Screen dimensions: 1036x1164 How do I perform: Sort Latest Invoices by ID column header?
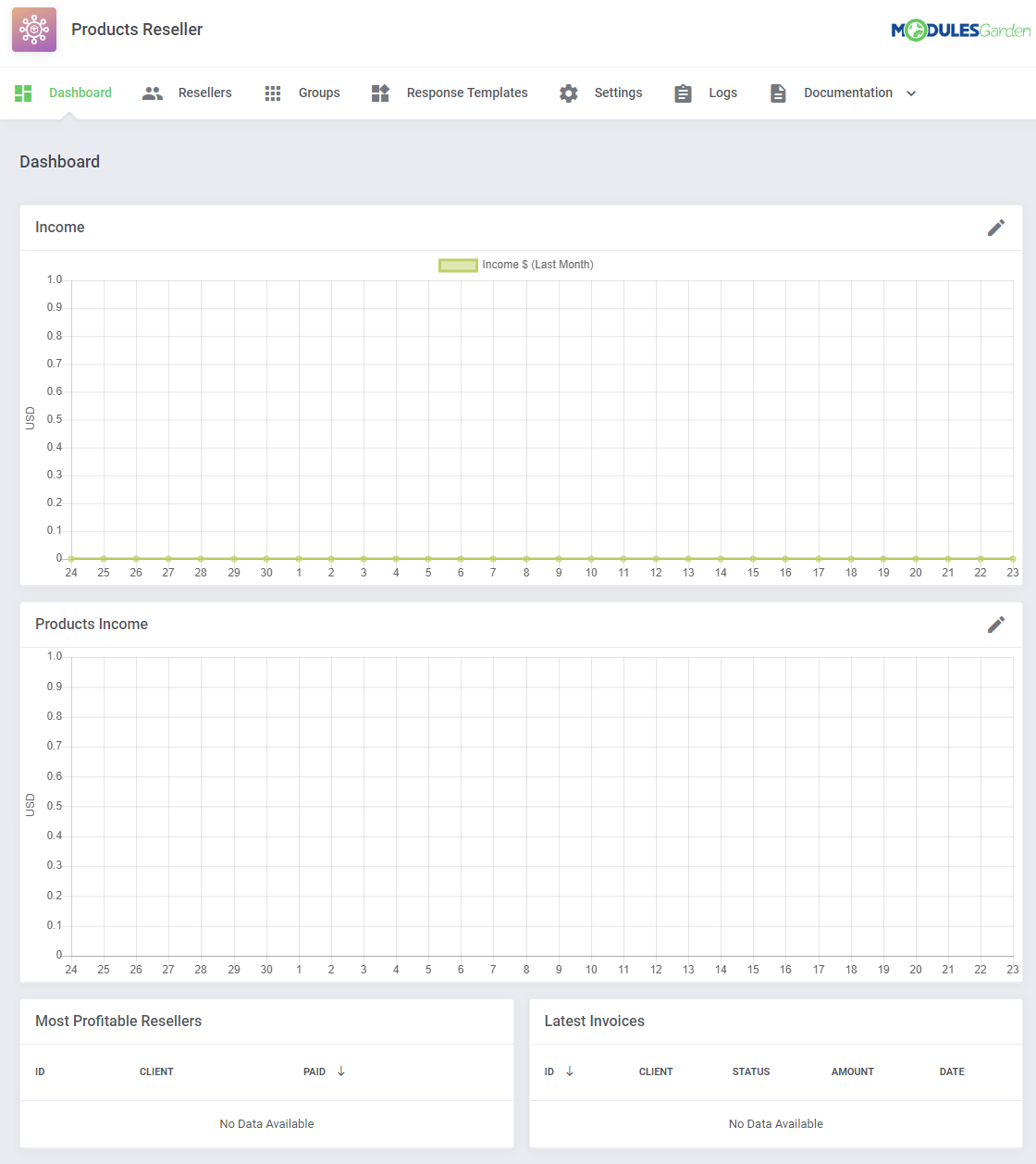coord(549,1071)
